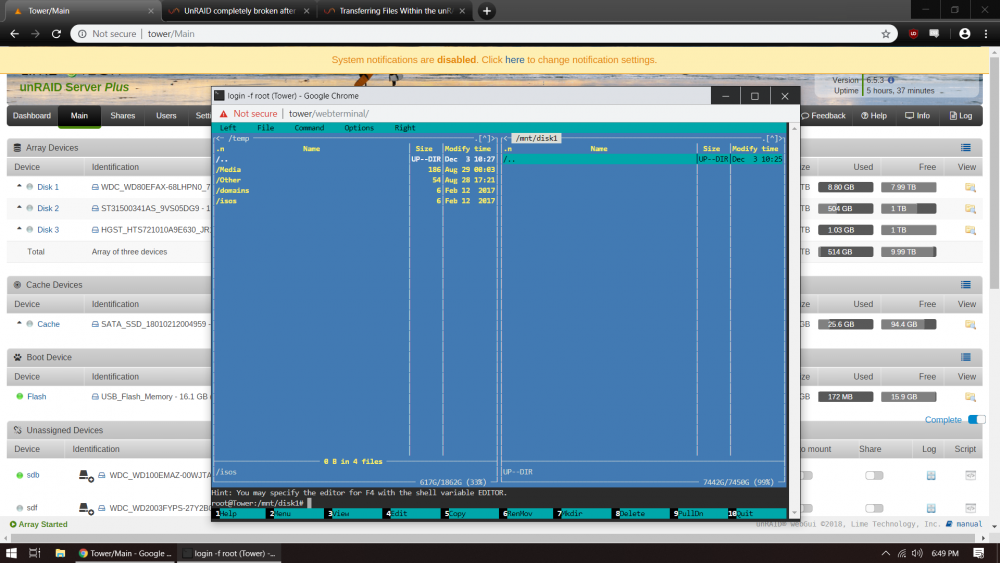Open the Disk 1 browse folder icon
This screenshot has width=1000, height=563.
(x=970, y=187)
